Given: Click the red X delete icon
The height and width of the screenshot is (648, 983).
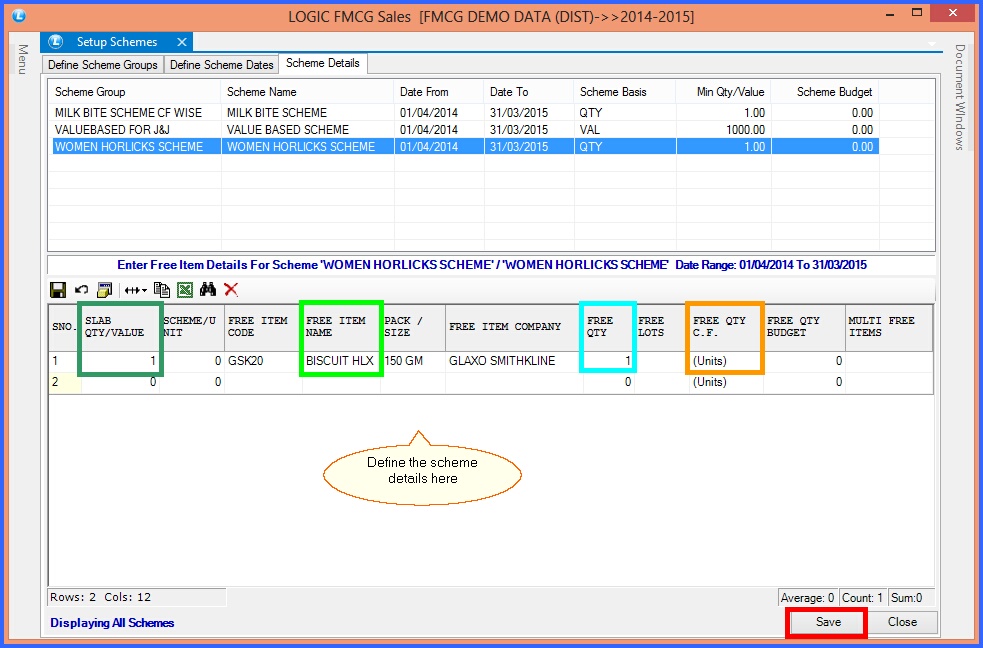Looking at the screenshot, I should click(231, 290).
